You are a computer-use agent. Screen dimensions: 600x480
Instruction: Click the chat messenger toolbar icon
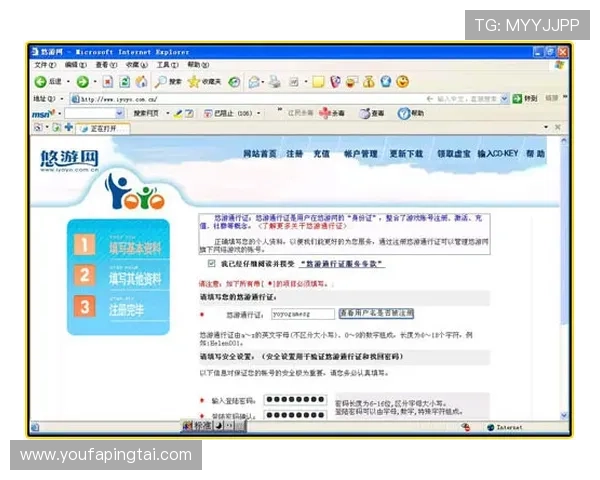click(x=352, y=82)
